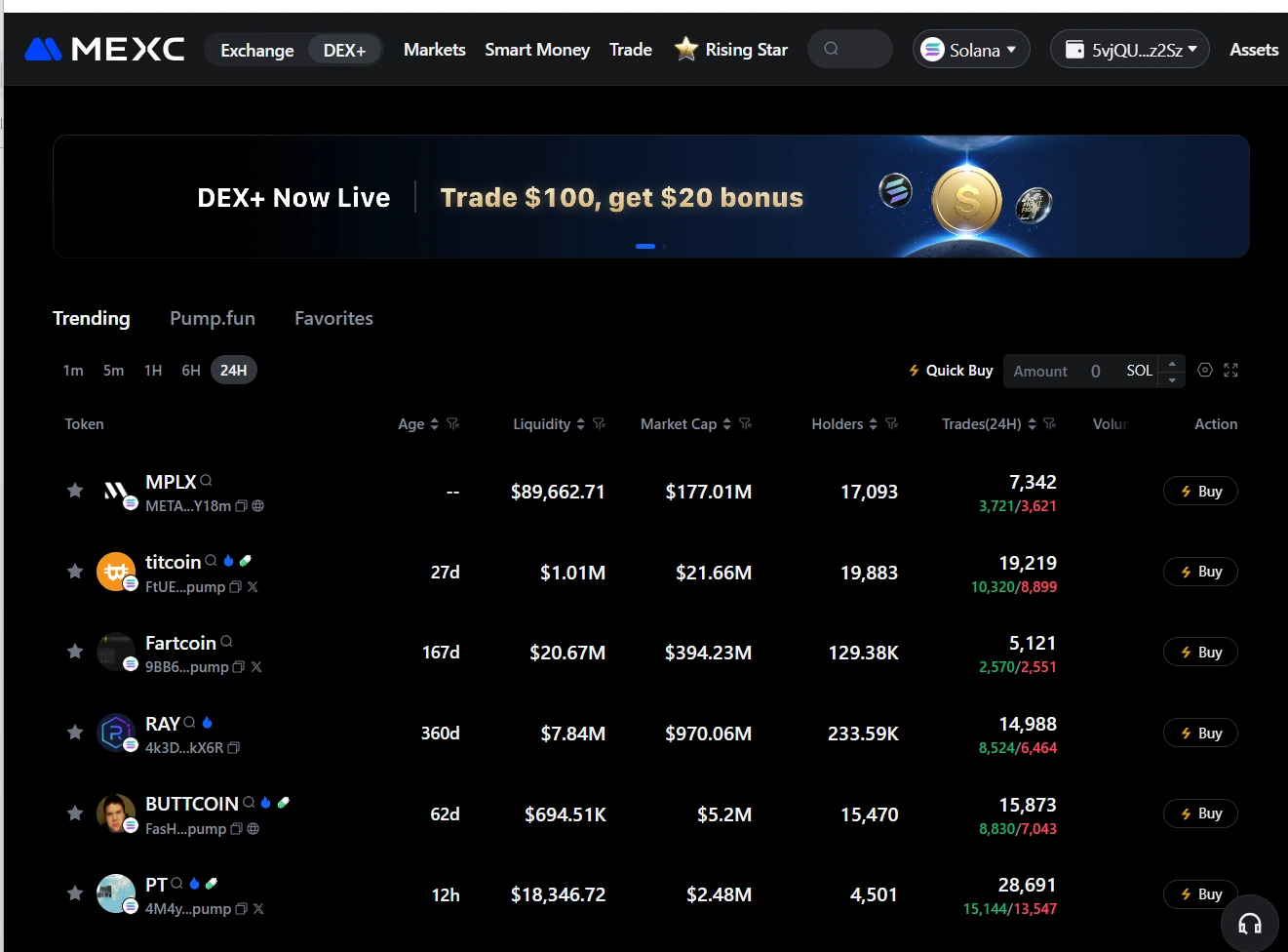
Task: Copy the MPLX contract address
Action: 241,505
